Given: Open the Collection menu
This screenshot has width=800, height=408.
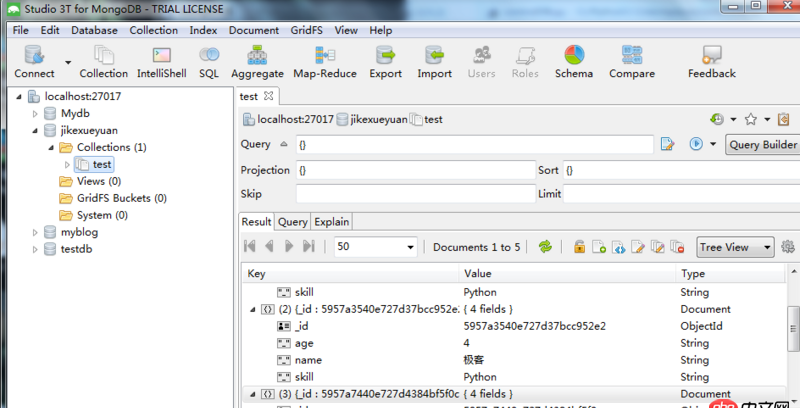Looking at the screenshot, I should pyautogui.click(x=154, y=30).
